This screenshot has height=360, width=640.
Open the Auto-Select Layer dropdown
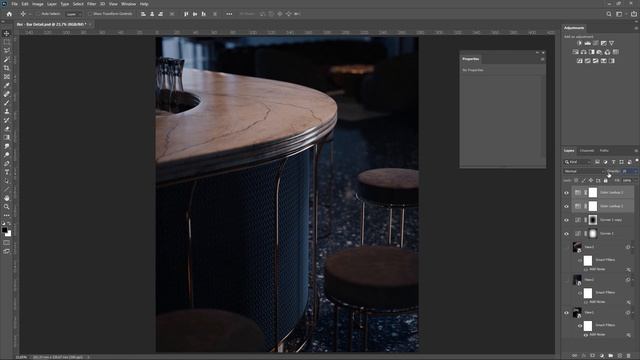pos(74,14)
